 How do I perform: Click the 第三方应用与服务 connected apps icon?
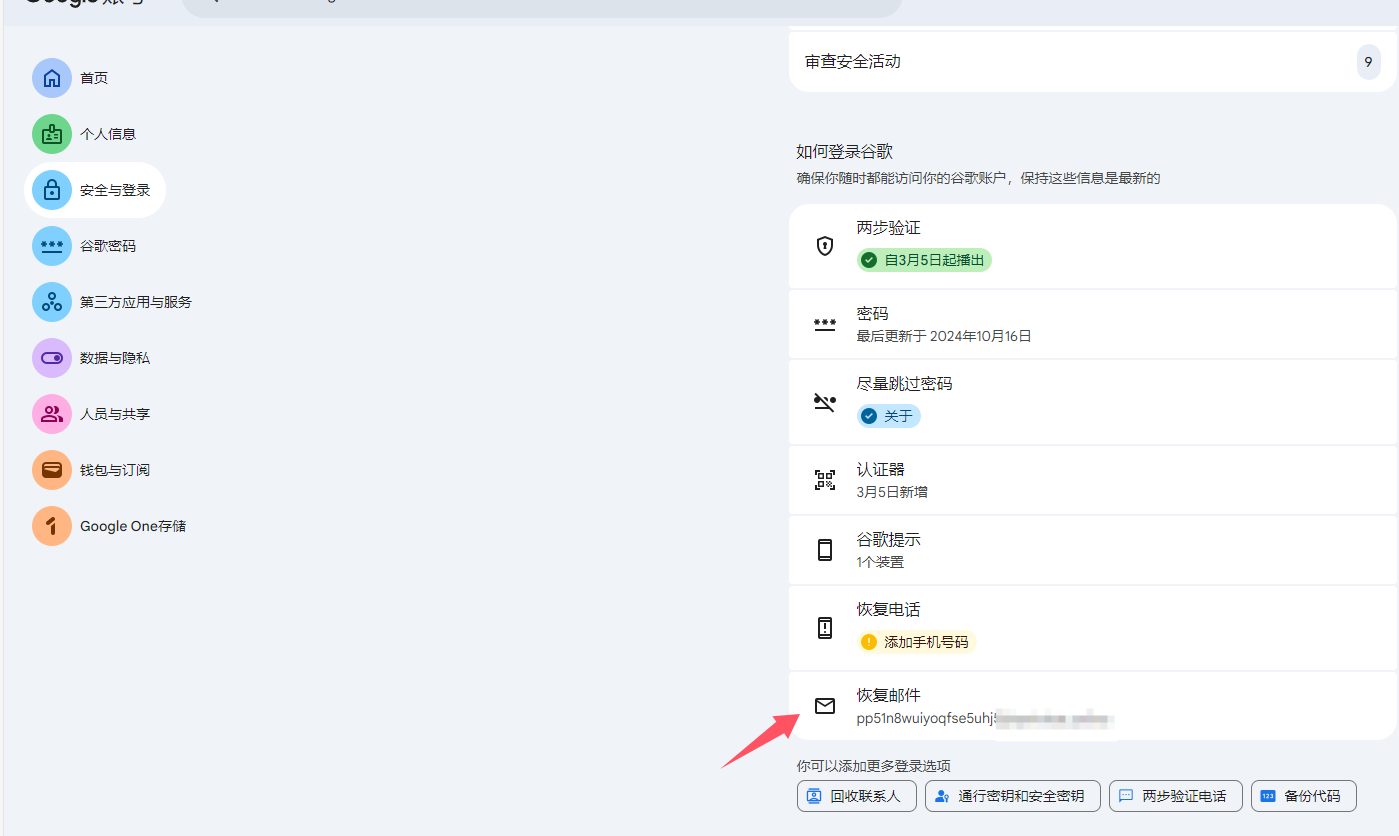52,302
